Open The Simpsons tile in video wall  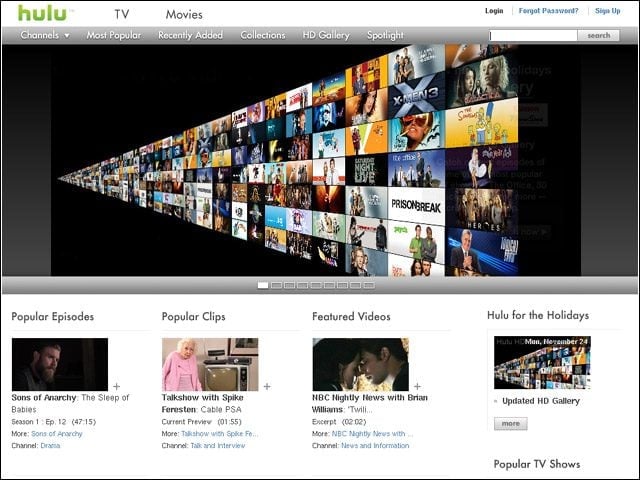pyautogui.click(x=481, y=124)
